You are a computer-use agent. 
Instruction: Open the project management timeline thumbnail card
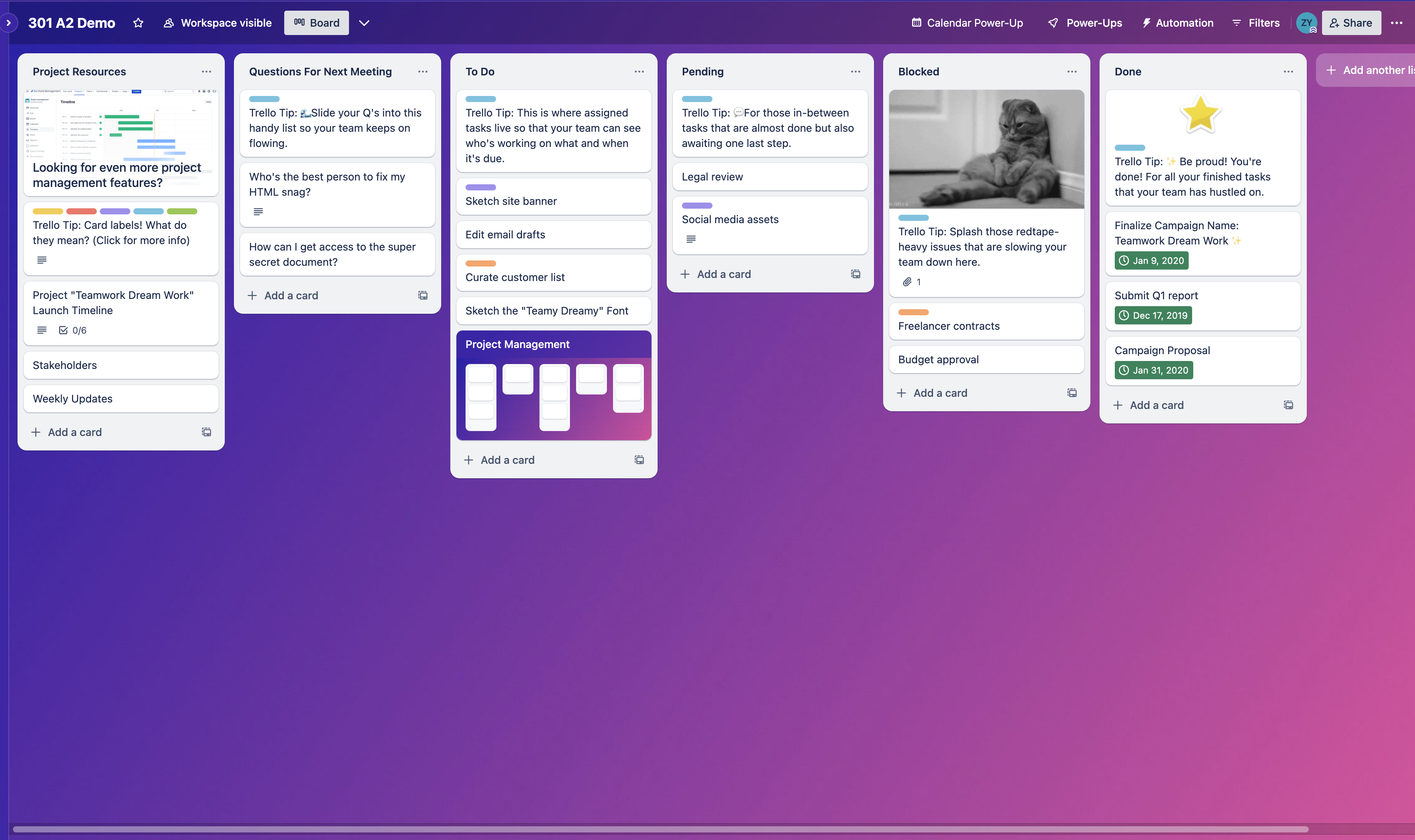pyautogui.click(x=121, y=142)
